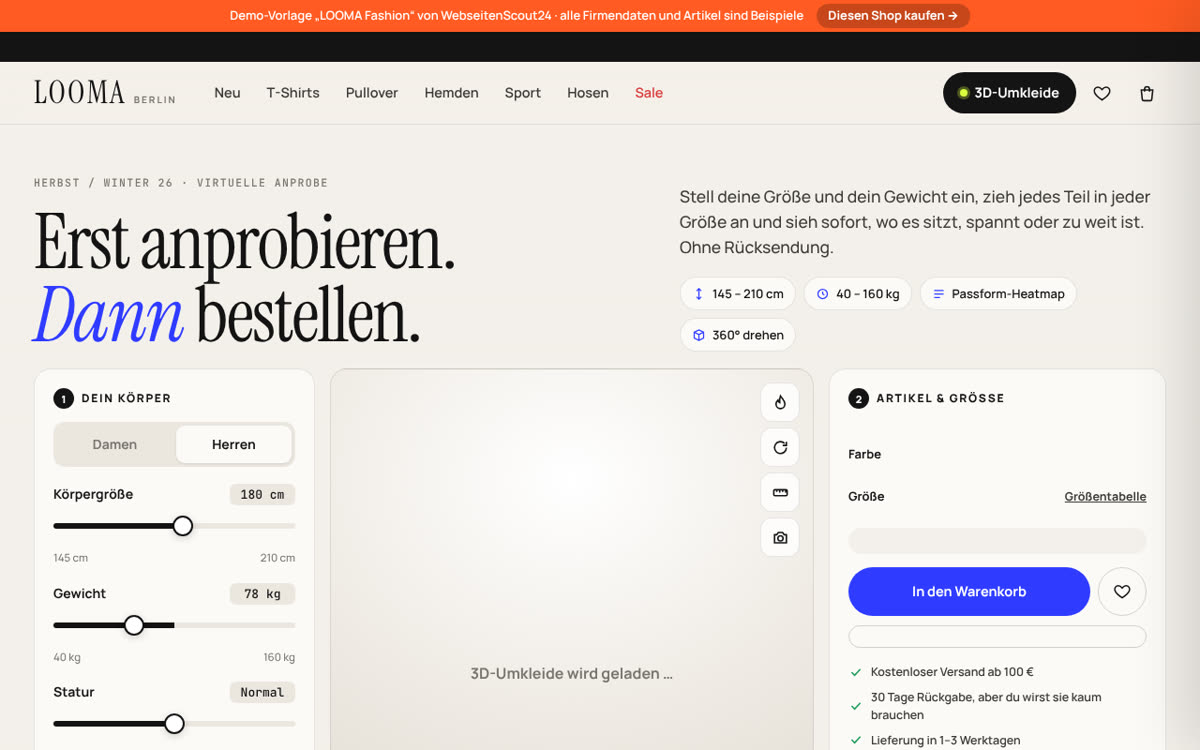Click the 3D-Umkleide button
The height and width of the screenshot is (750, 1200).
(x=1009, y=93)
